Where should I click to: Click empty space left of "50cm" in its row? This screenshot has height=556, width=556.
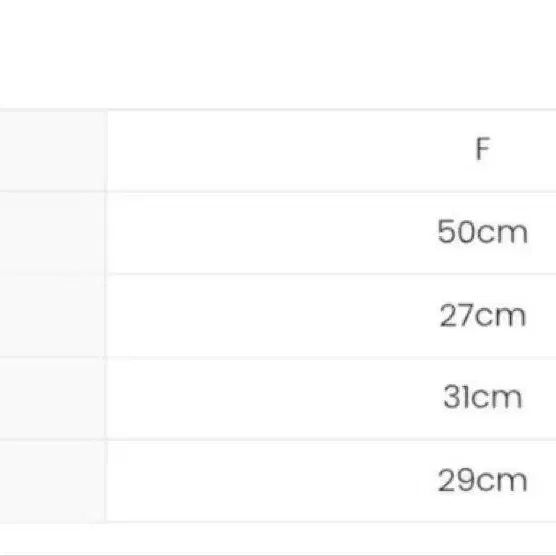[269, 233]
